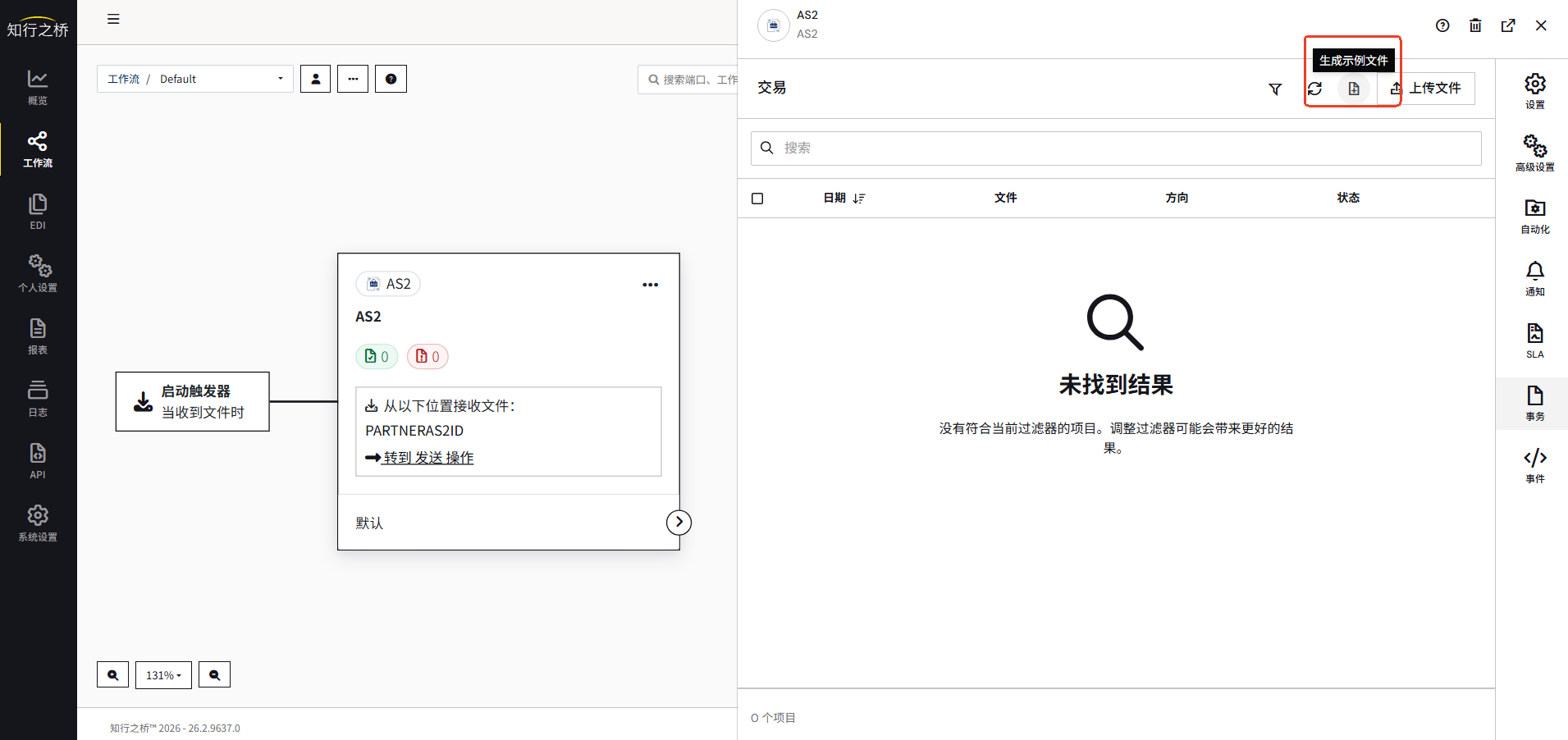Click the version text 26.2.9637.0 in footer

click(x=214, y=729)
